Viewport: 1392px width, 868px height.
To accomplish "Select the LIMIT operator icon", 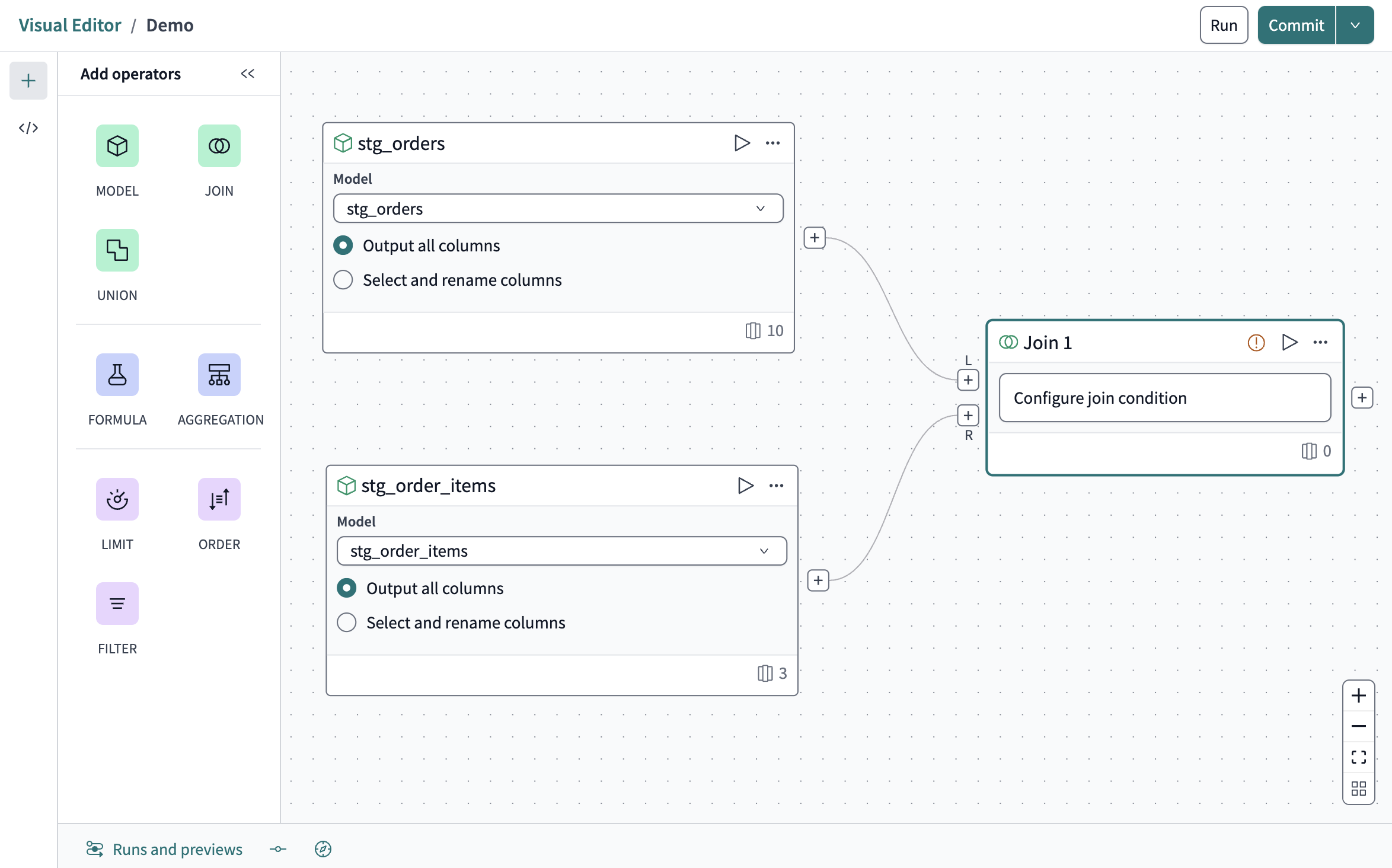I will pyautogui.click(x=117, y=499).
